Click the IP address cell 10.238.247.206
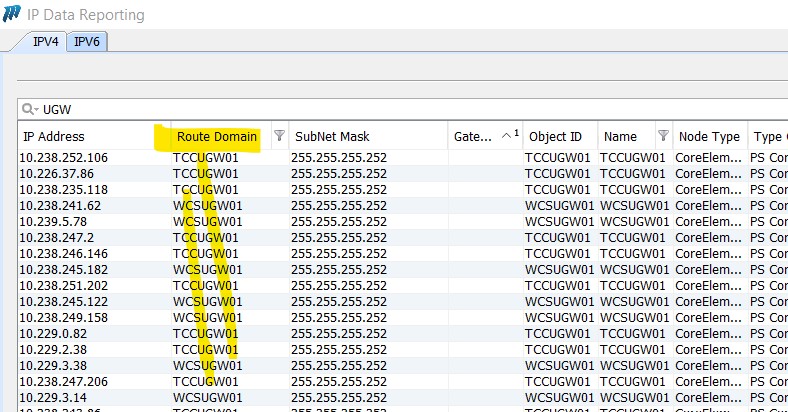Screen dimensions: 788x412 65,382
